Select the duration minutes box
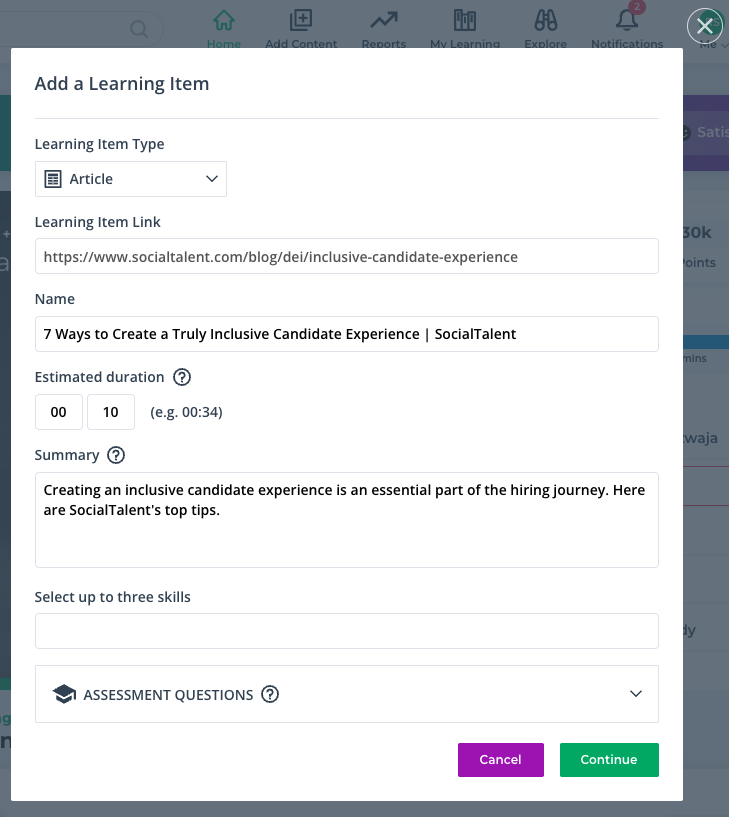 click(x=111, y=412)
